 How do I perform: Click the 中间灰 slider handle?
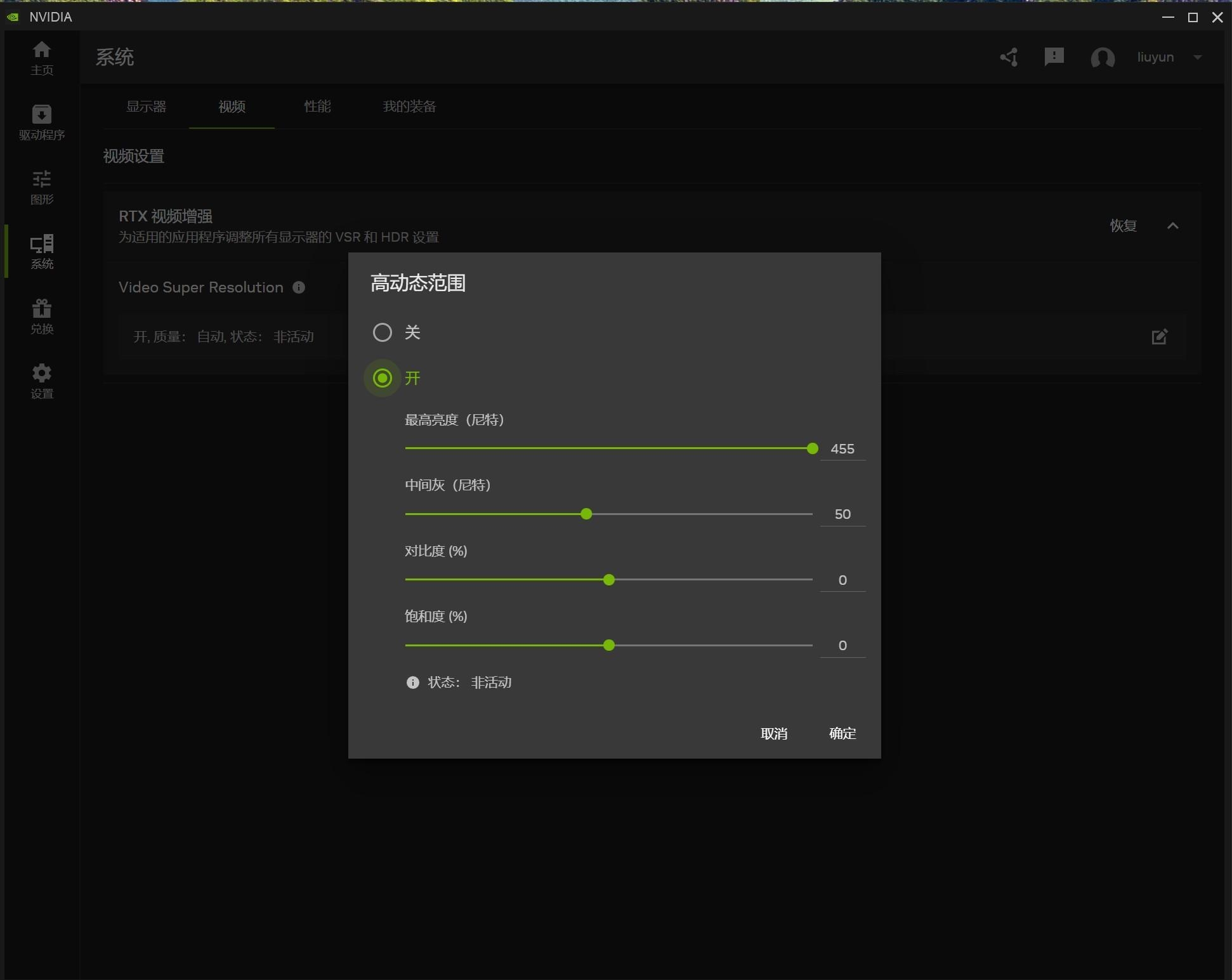[586, 514]
